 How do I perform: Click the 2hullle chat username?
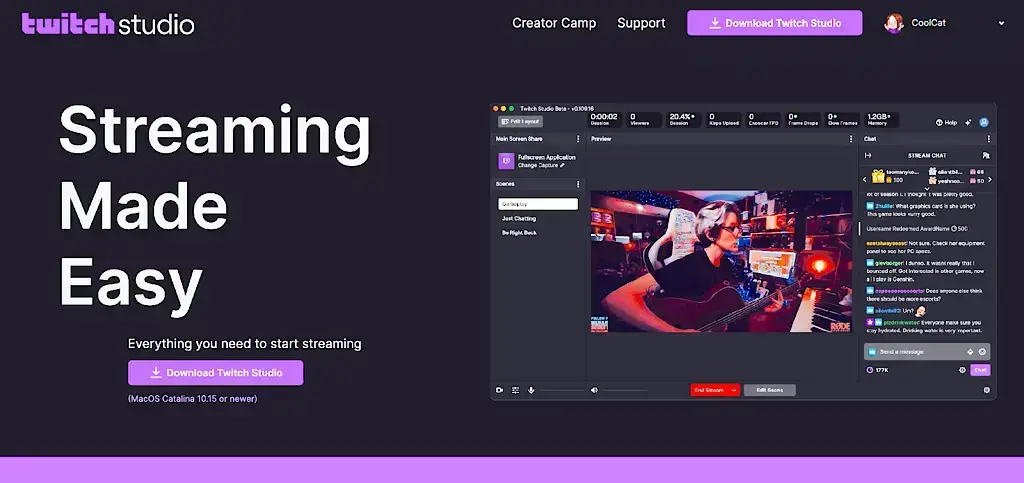[x=885, y=206]
